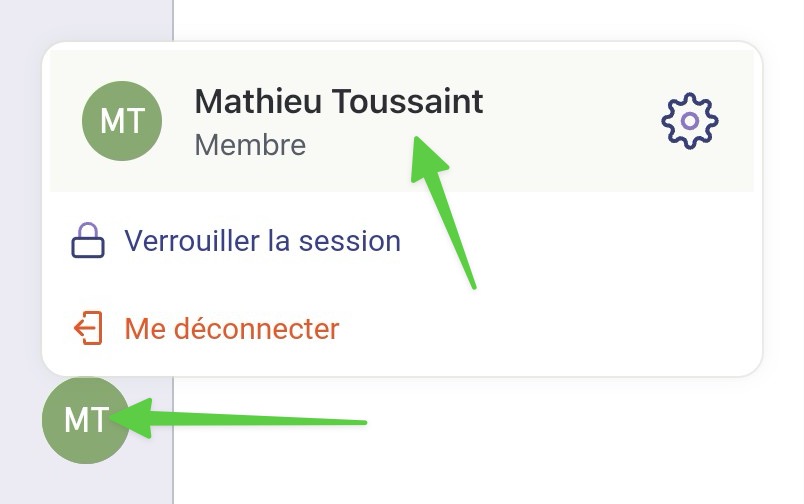This screenshot has width=804, height=504.
Task: Click the purple center circle of the gear icon
Action: (690, 121)
